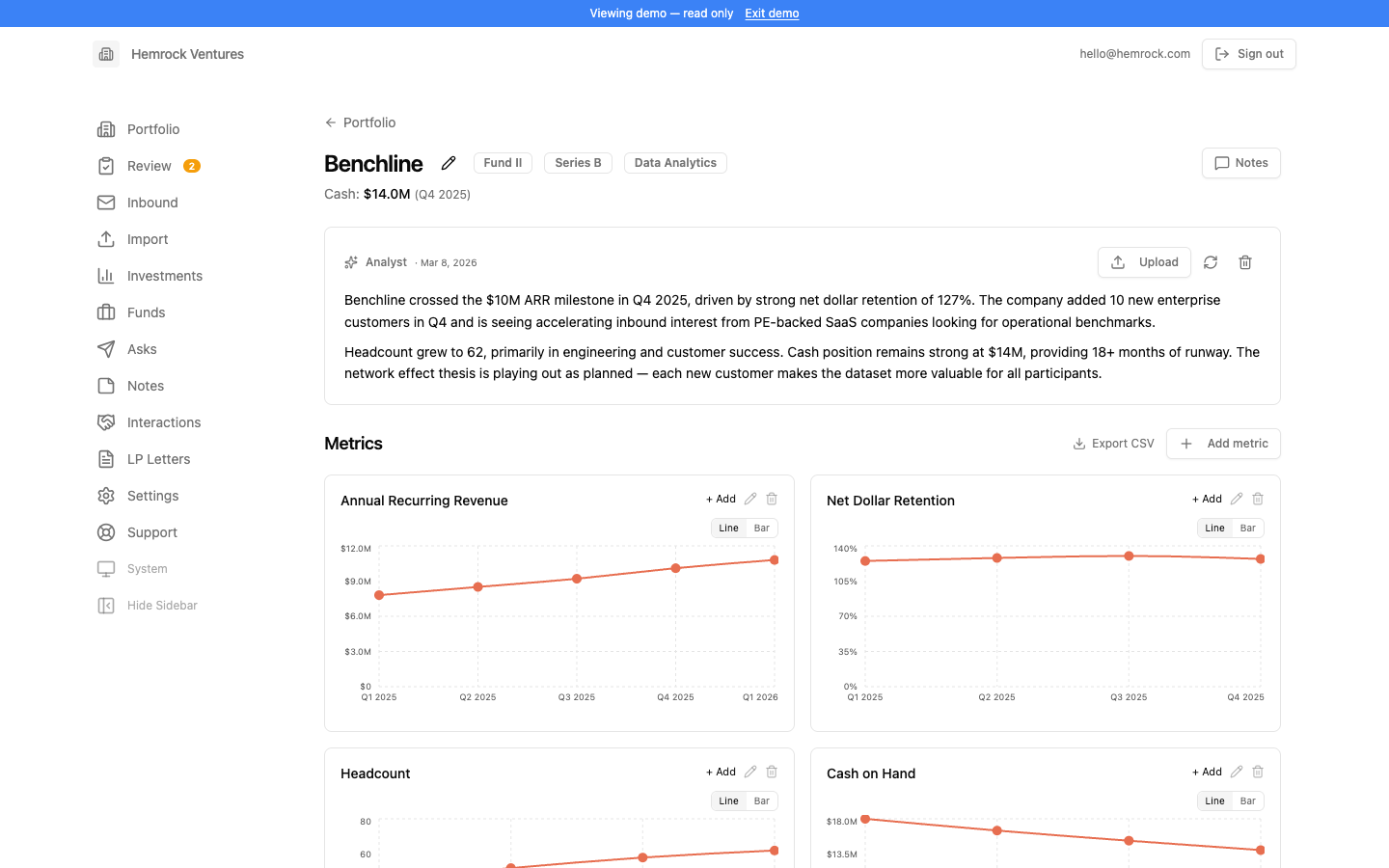This screenshot has width=1389, height=868.
Task: Switch Net Dollar Retention chart to Bar
Action: click(x=1248, y=528)
